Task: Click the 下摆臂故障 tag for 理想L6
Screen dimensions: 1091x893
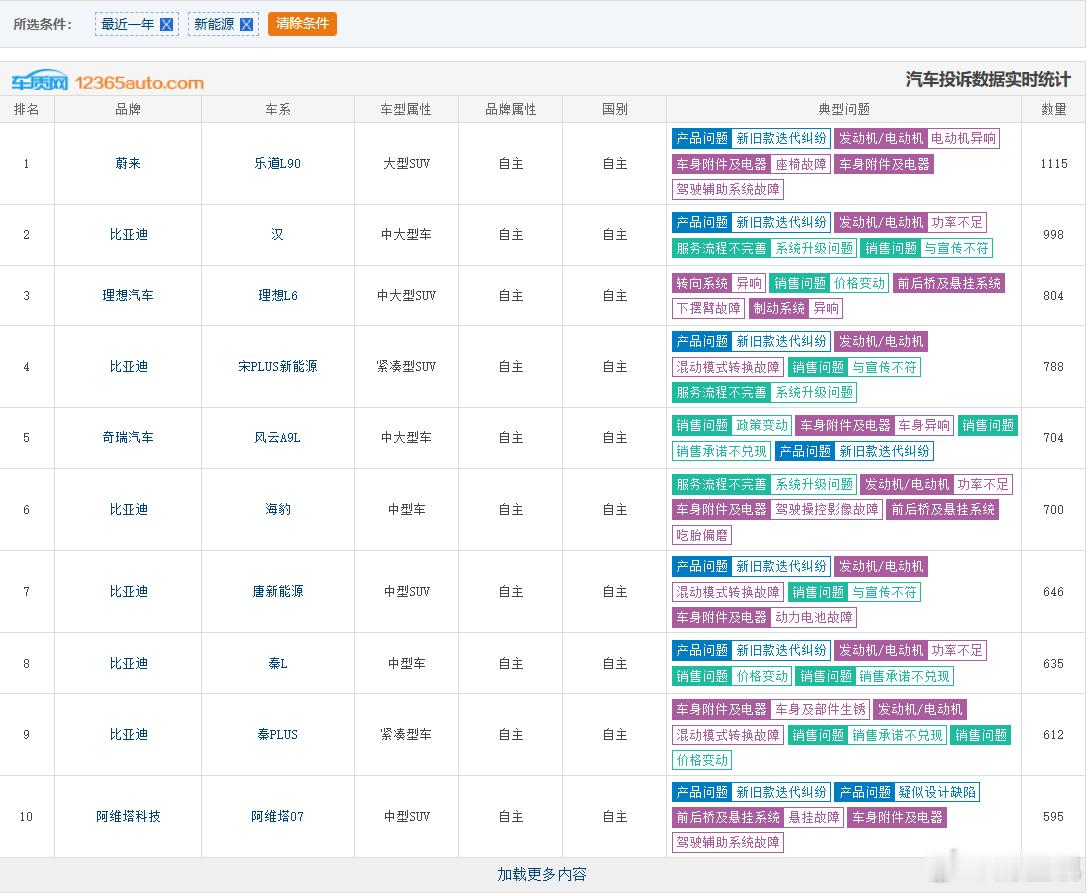Action: 708,308
